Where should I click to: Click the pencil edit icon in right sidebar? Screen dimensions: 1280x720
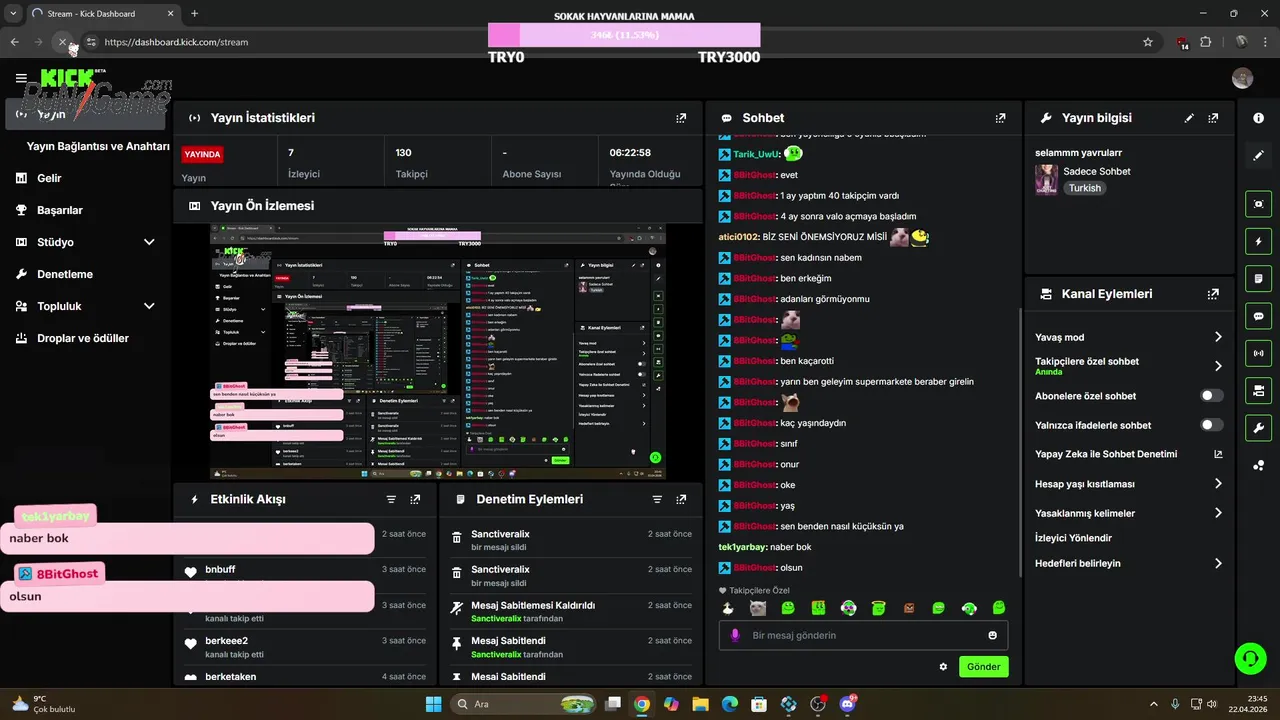(x=1258, y=156)
